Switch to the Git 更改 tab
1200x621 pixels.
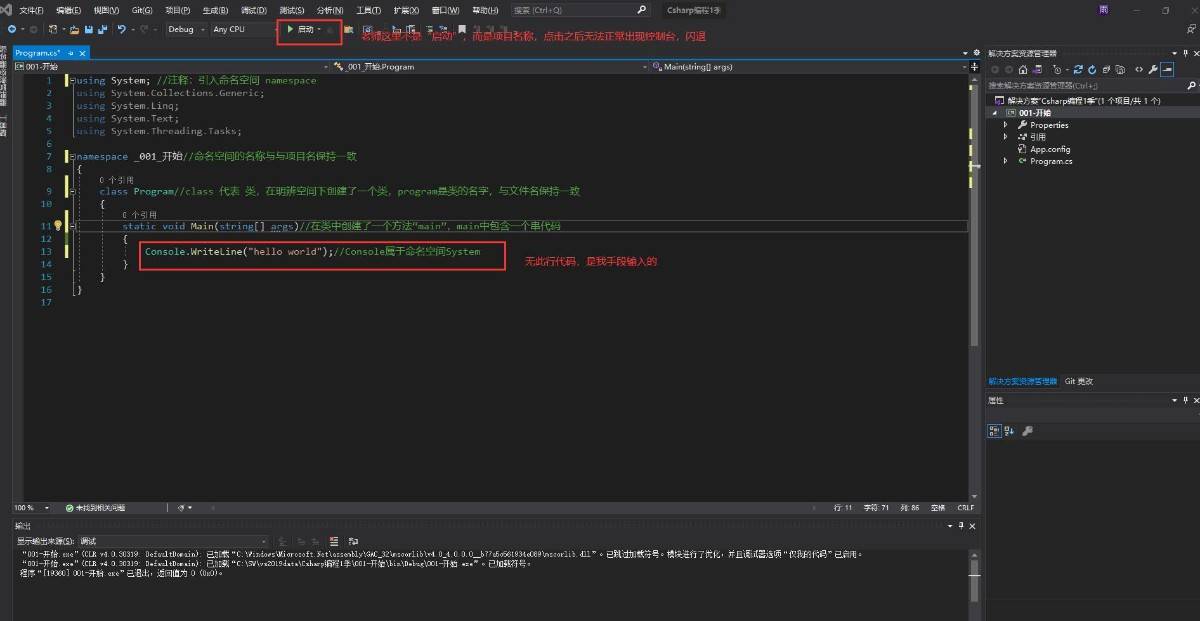(1079, 381)
